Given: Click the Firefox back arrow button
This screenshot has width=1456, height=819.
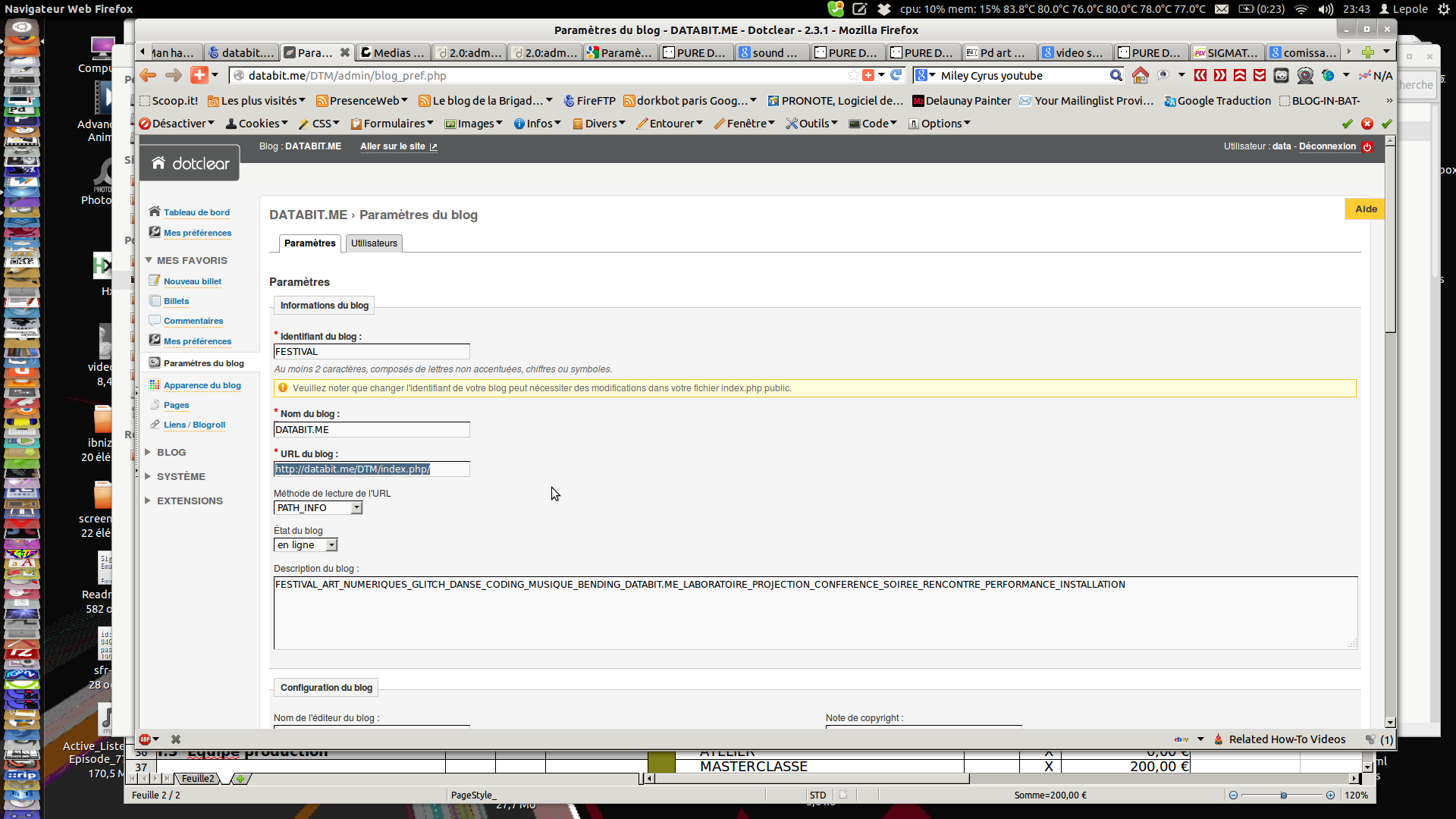Looking at the screenshot, I should click(148, 75).
